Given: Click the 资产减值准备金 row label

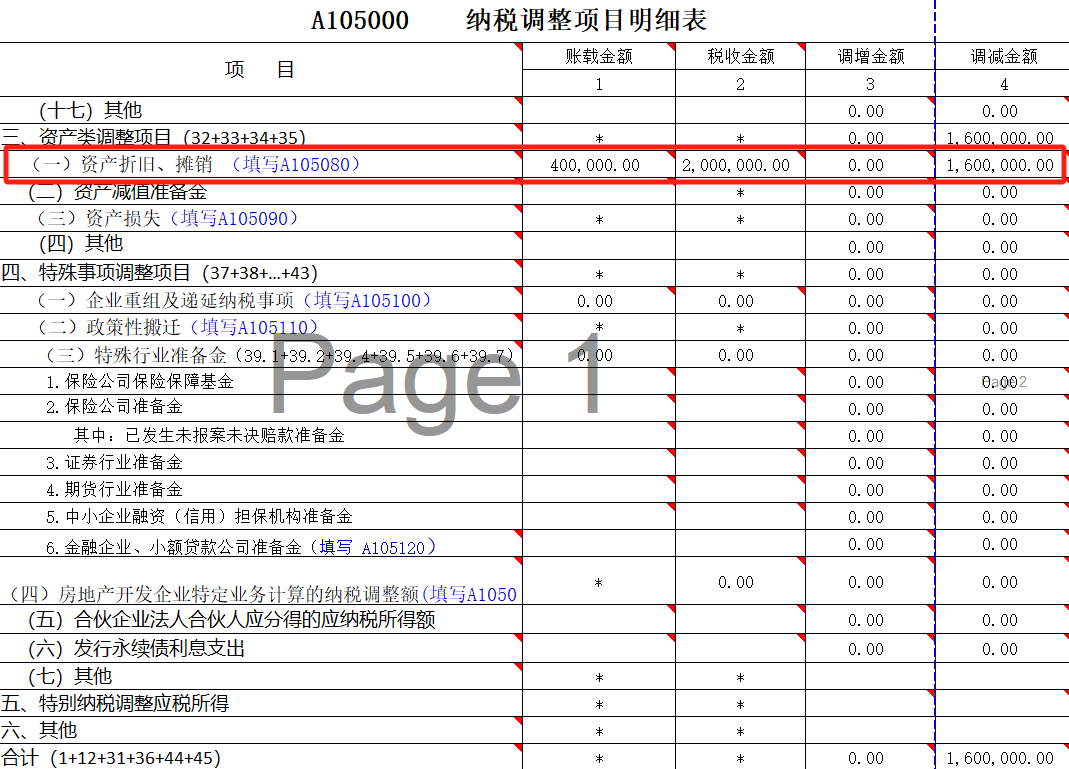Looking at the screenshot, I should coord(118,192).
